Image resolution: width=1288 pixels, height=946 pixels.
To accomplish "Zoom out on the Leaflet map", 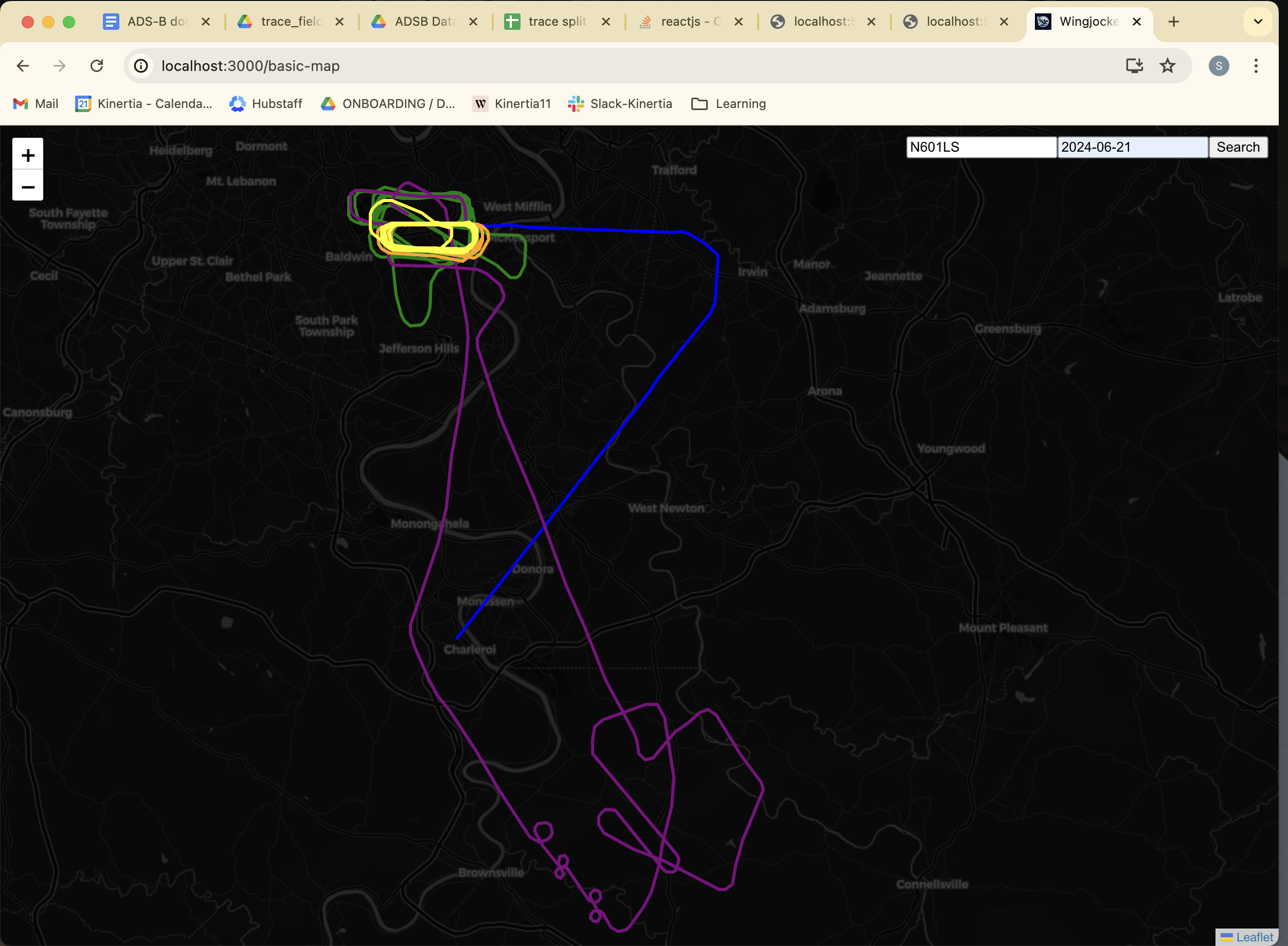I will [x=27, y=186].
